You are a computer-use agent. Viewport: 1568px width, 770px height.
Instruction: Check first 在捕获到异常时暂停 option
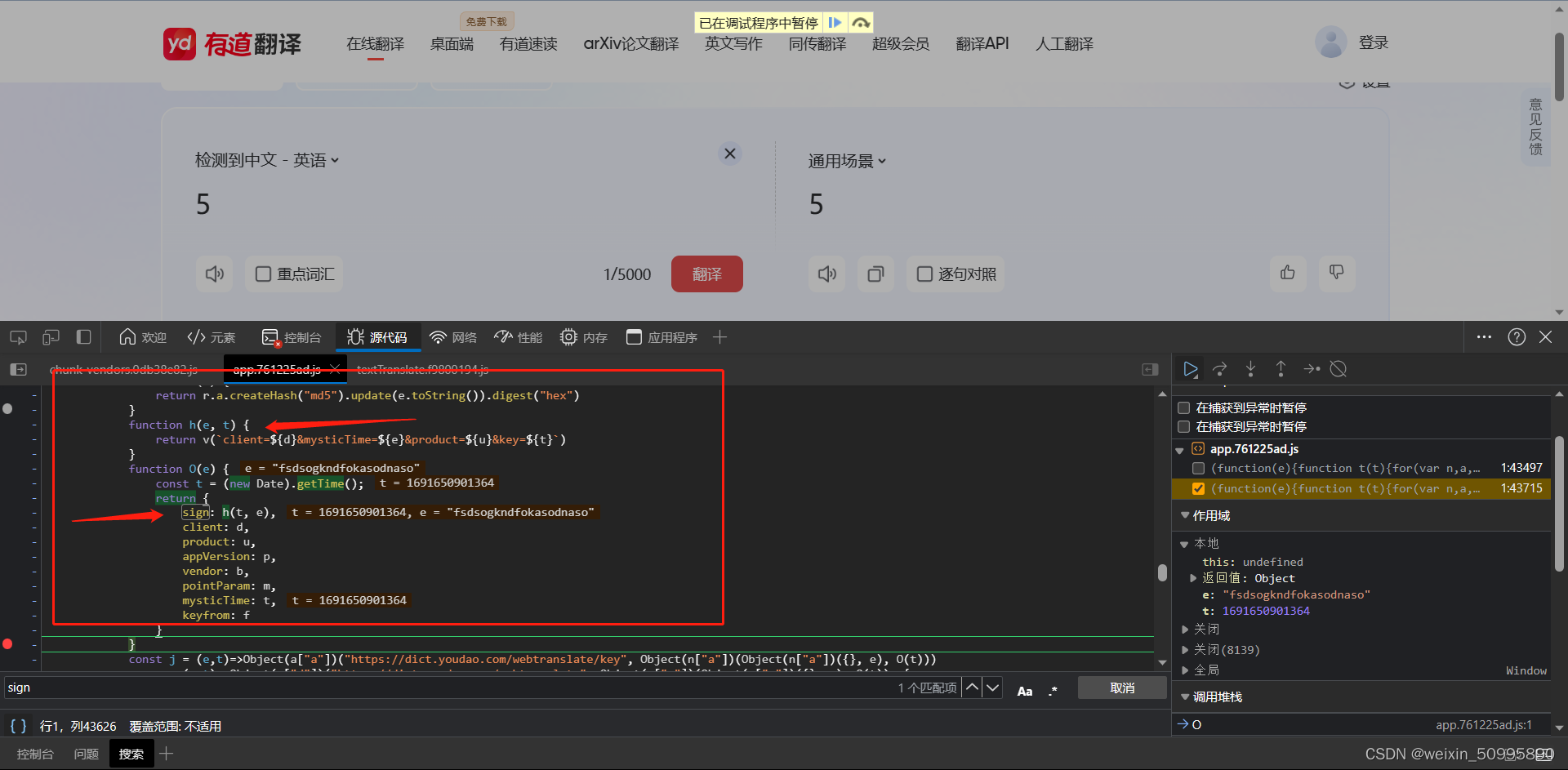pyautogui.click(x=1183, y=407)
